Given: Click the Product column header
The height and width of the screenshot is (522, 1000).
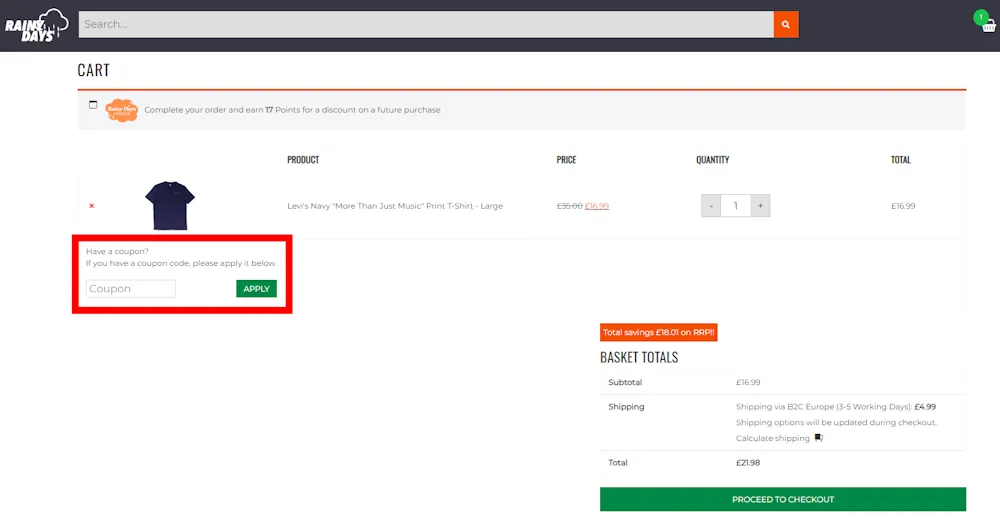Looking at the screenshot, I should pos(303,160).
